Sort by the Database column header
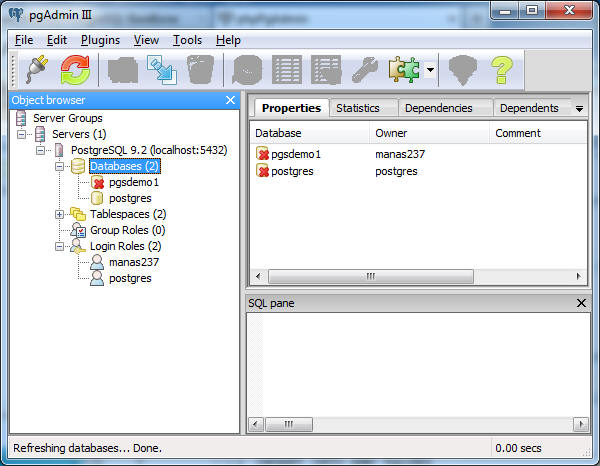The height and width of the screenshot is (466, 600). pos(310,133)
